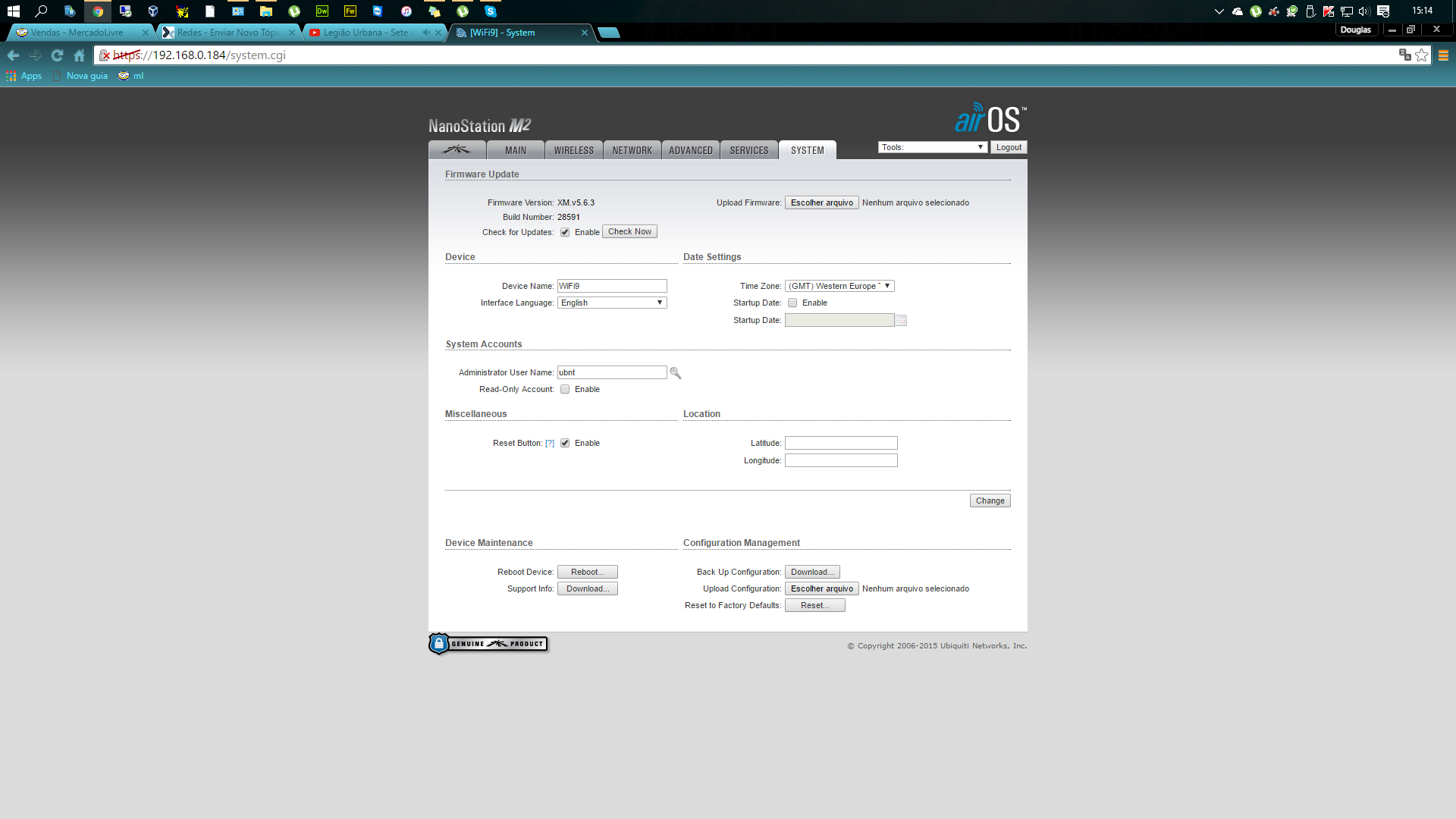Image resolution: width=1456 pixels, height=819 pixels.
Task: Enable the Read-Only Account checkbox
Action: [565, 390]
